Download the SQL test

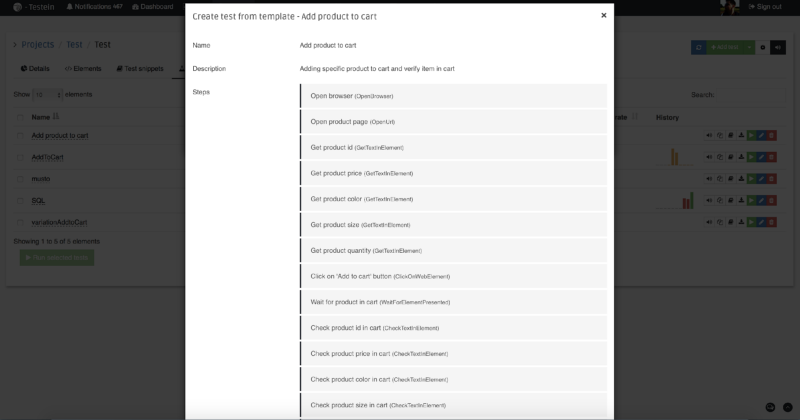(x=741, y=201)
